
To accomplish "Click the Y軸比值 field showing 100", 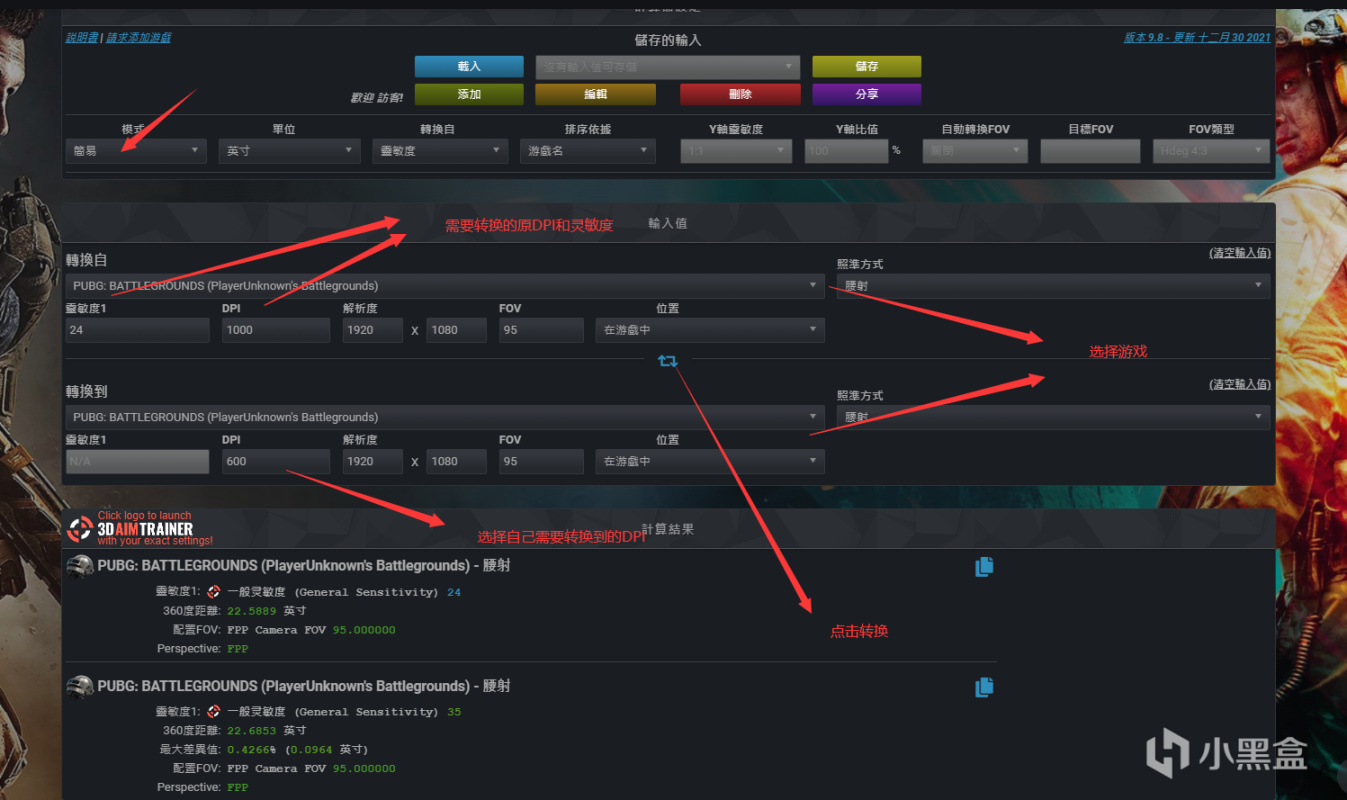I will [846, 151].
